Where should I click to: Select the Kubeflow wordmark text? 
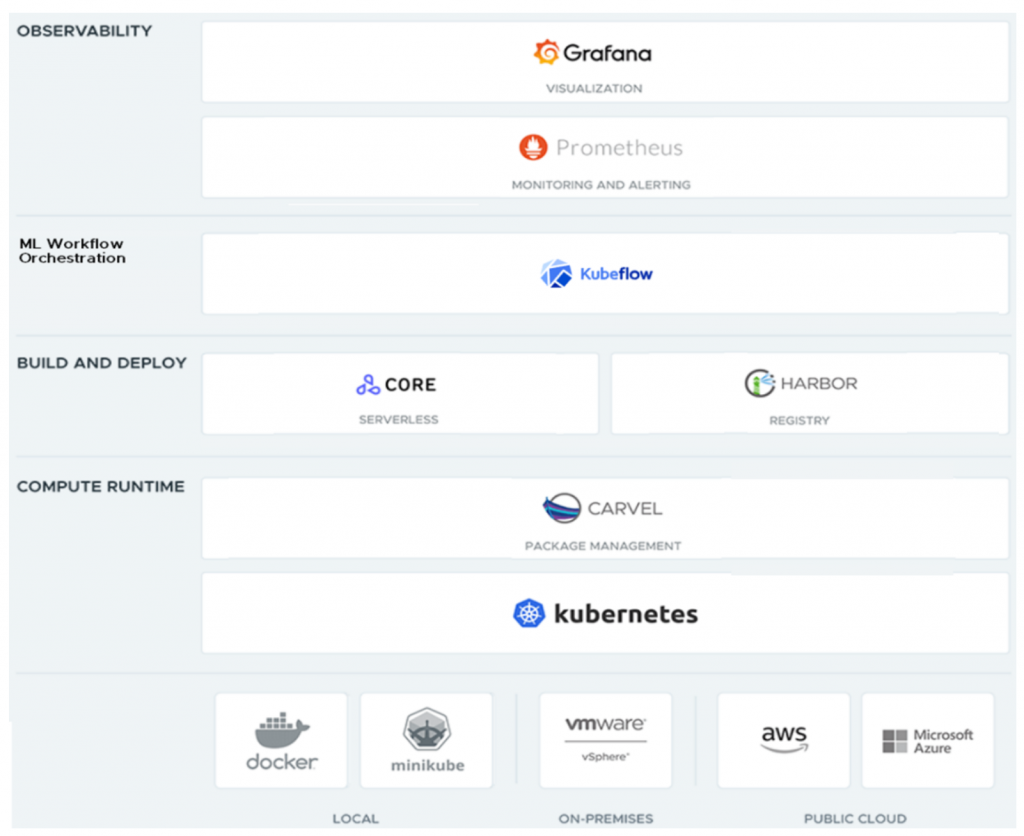click(x=616, y=274)
